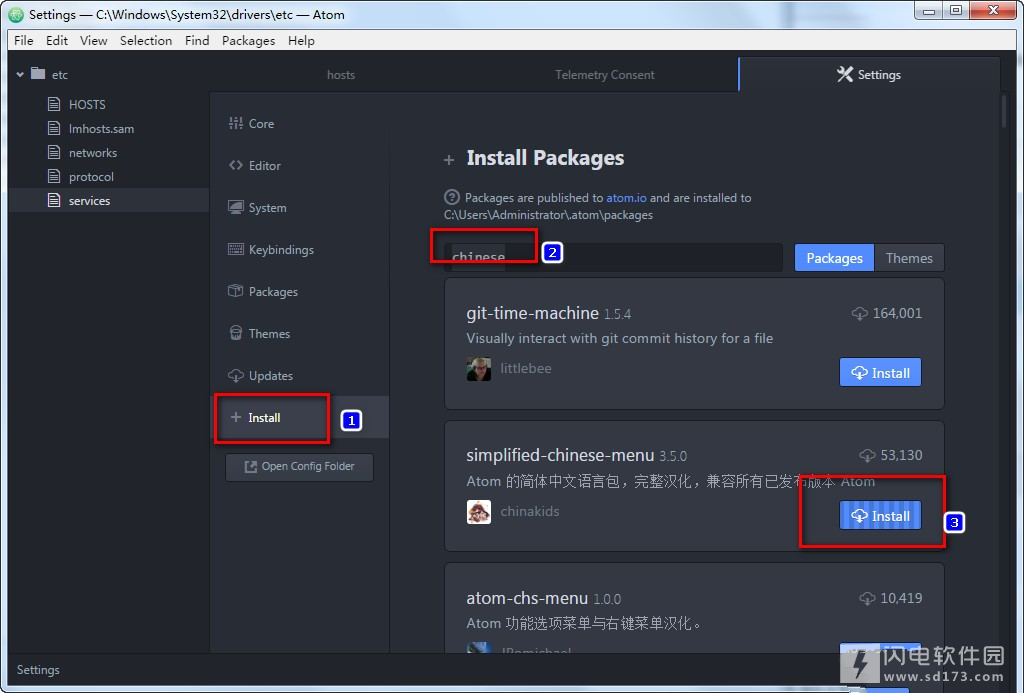1024x693 pixels.
Task: Click the plus icon beside Install Packages
Action: point(449,160)
